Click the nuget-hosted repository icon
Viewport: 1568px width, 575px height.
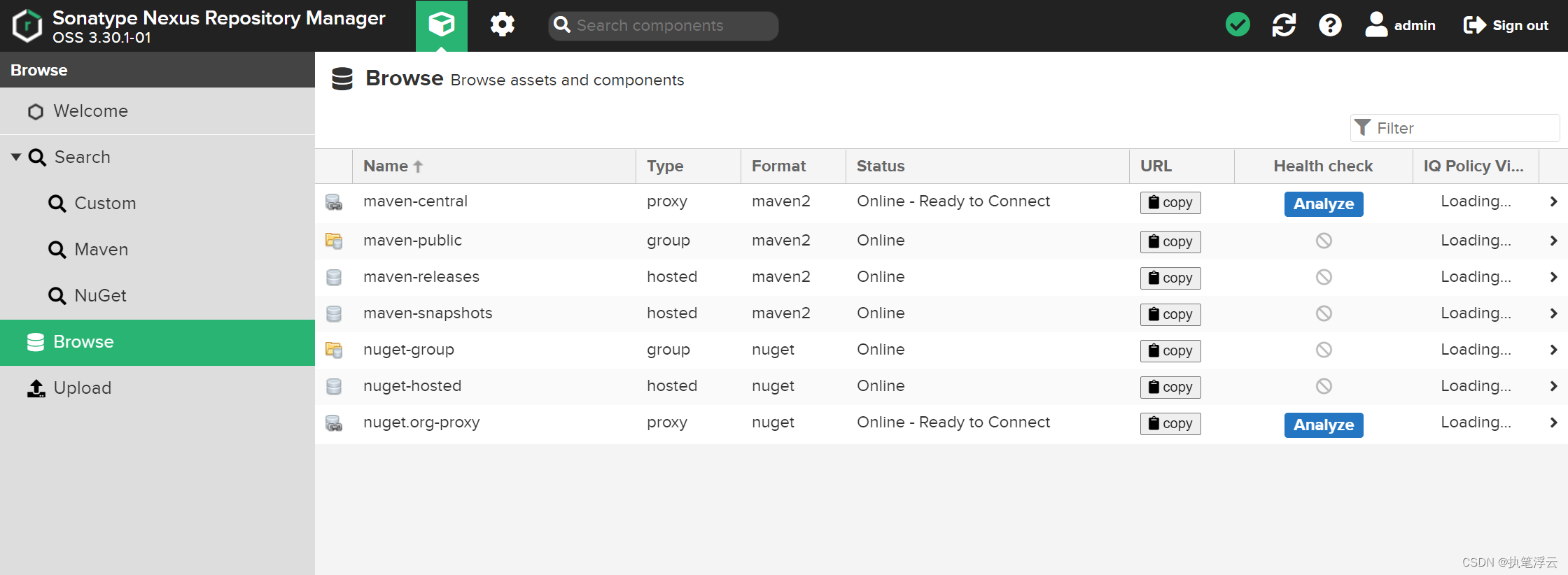pyautogui.click(x=334, y=387)
